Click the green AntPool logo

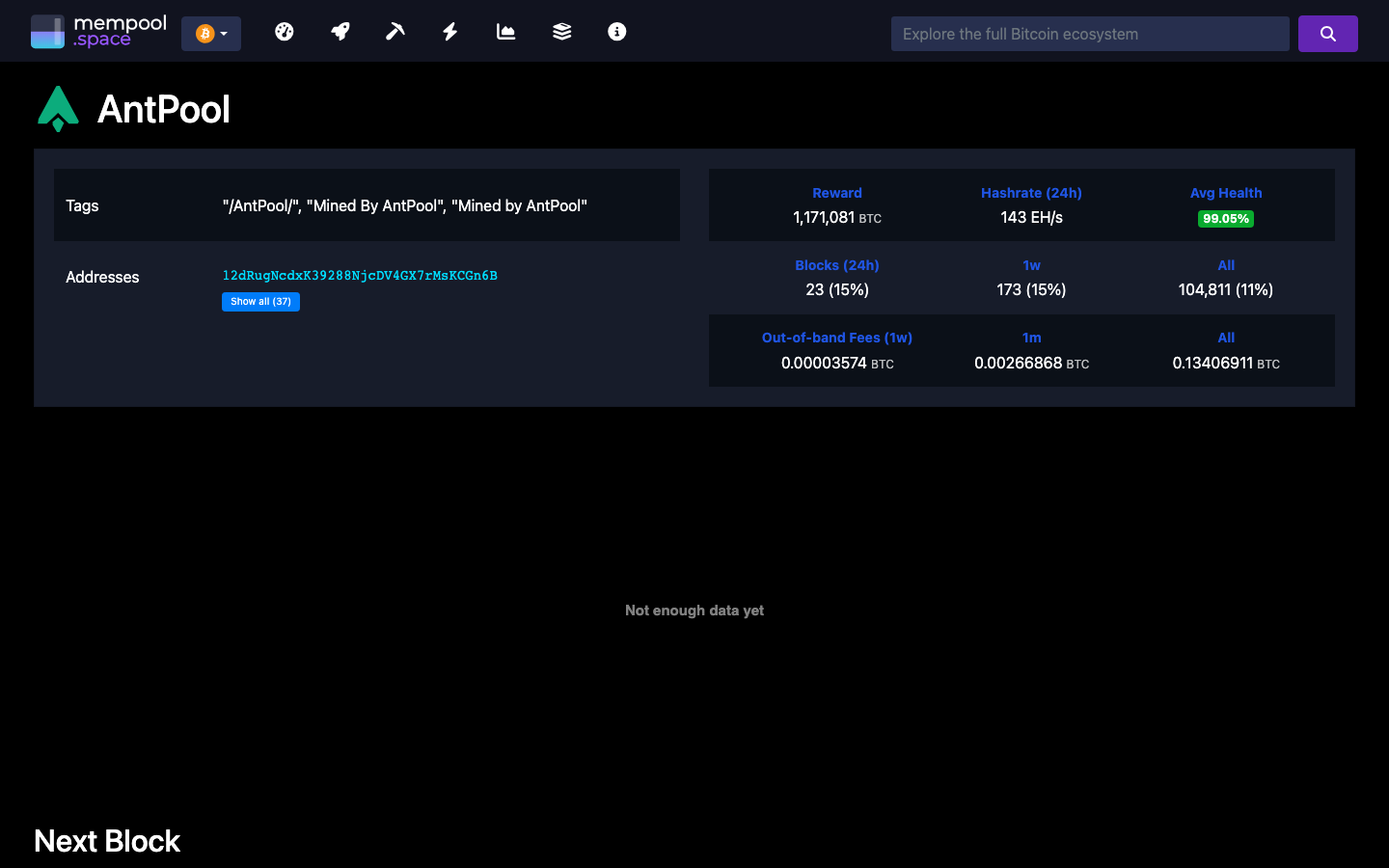point(58,108)
